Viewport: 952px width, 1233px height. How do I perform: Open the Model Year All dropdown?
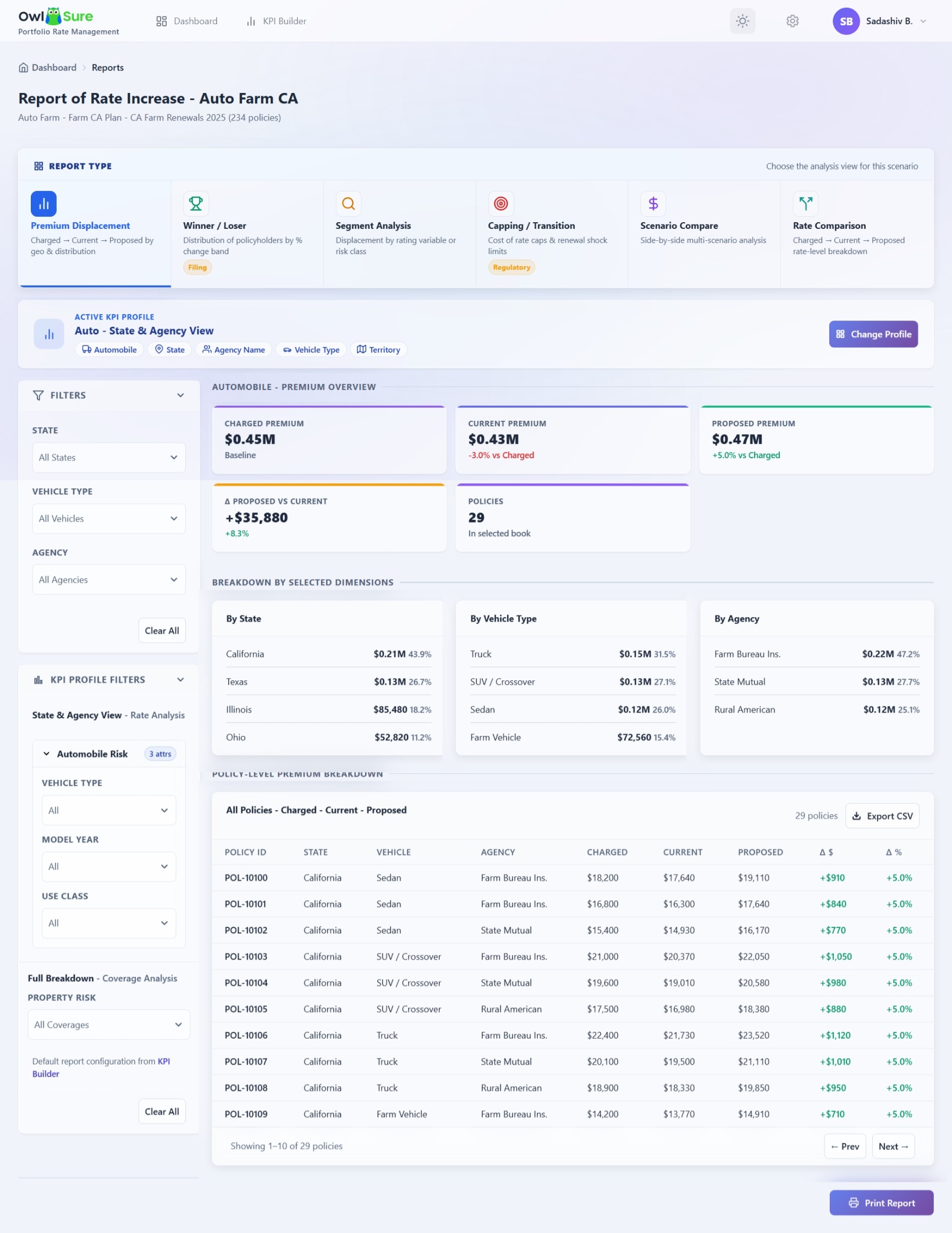tap(109, 867)
